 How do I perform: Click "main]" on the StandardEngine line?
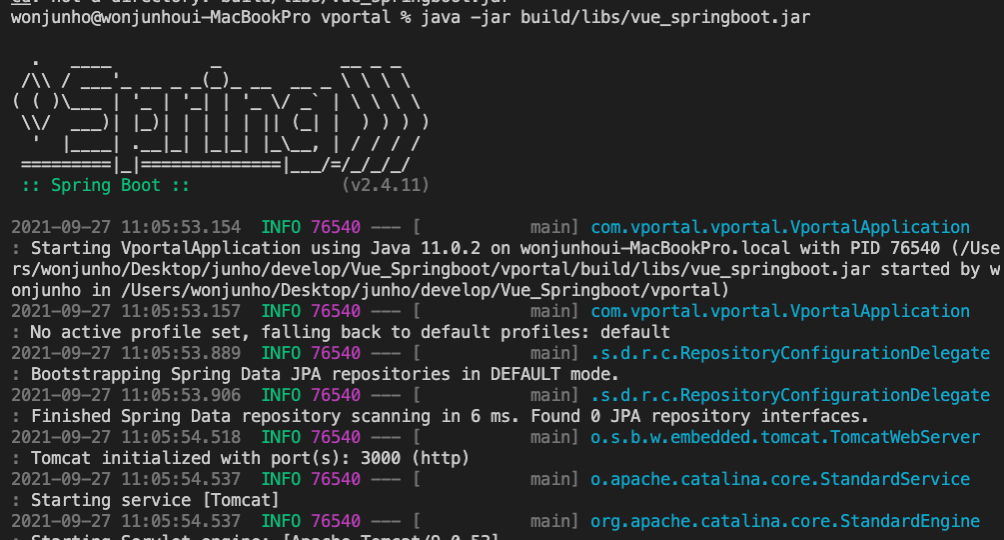(555, 521)
